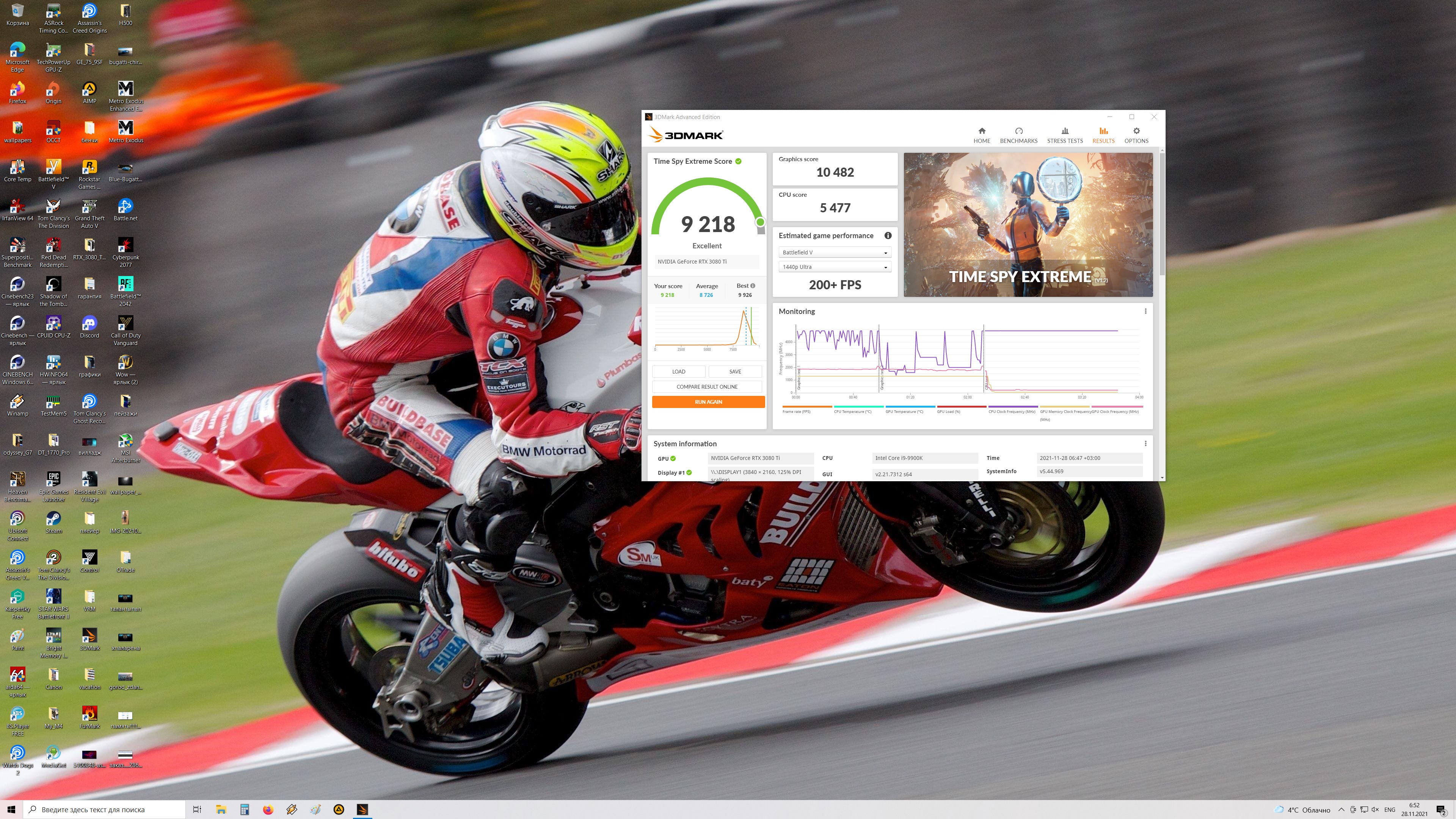The image size is (1456, 819).
Task: Open the STRESS TESTS section
Action: (1064, 135)
